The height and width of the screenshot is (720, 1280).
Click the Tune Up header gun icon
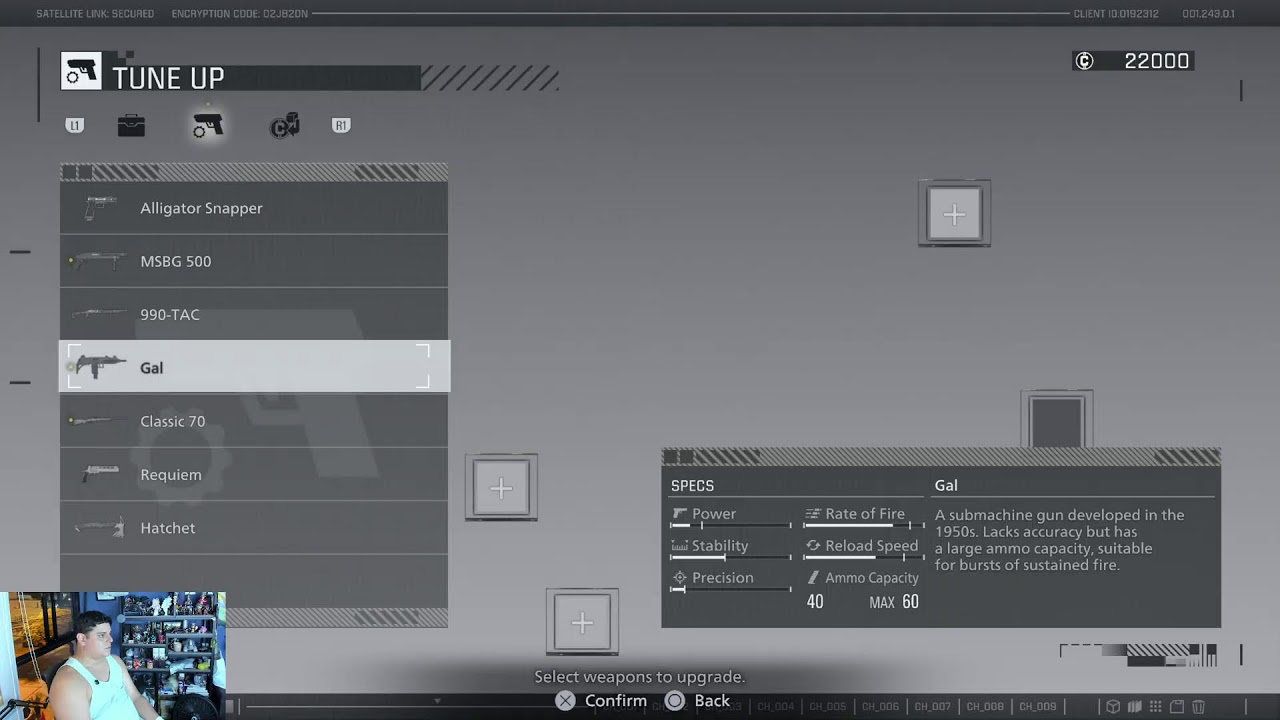81,71
